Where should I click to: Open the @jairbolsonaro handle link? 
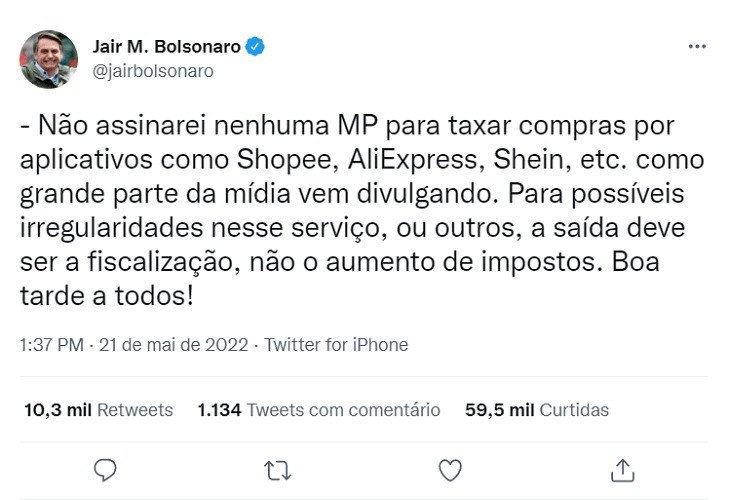152,71
